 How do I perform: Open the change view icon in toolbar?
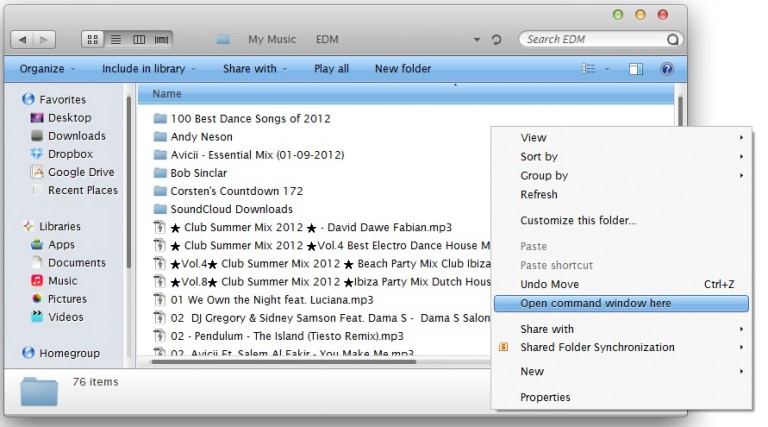click(588, 69)
